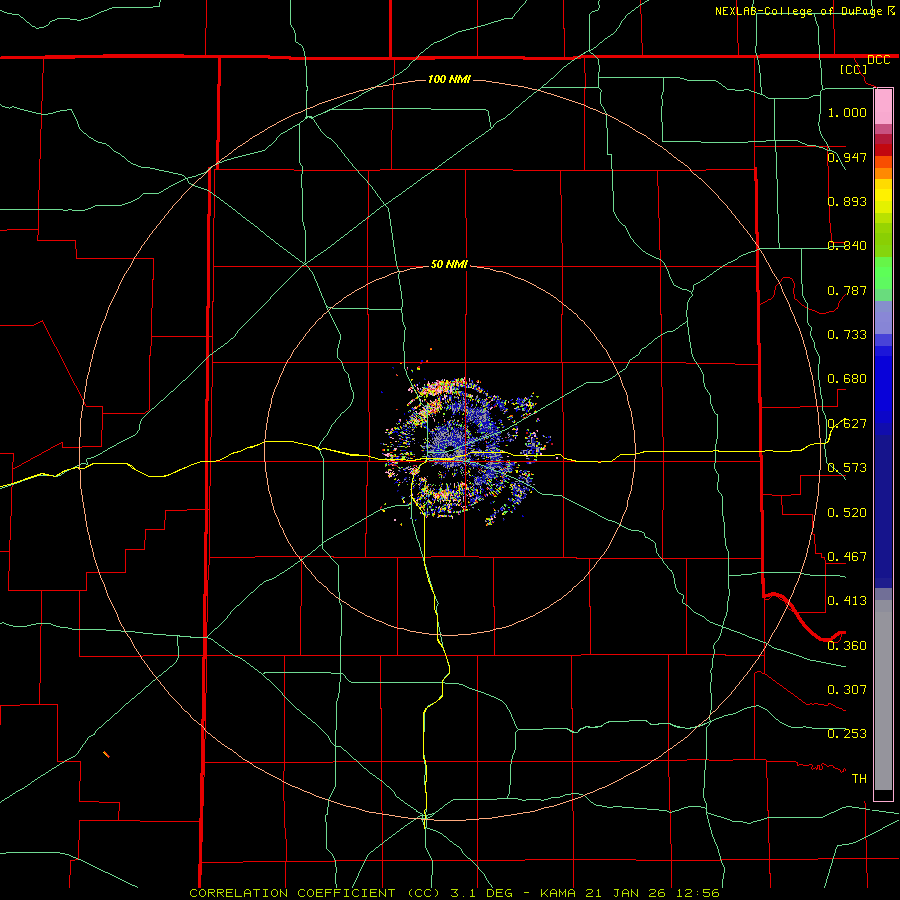The image size is (900, 900).
Task: Select the "0.733" legend value
Action: pos(847,335)
